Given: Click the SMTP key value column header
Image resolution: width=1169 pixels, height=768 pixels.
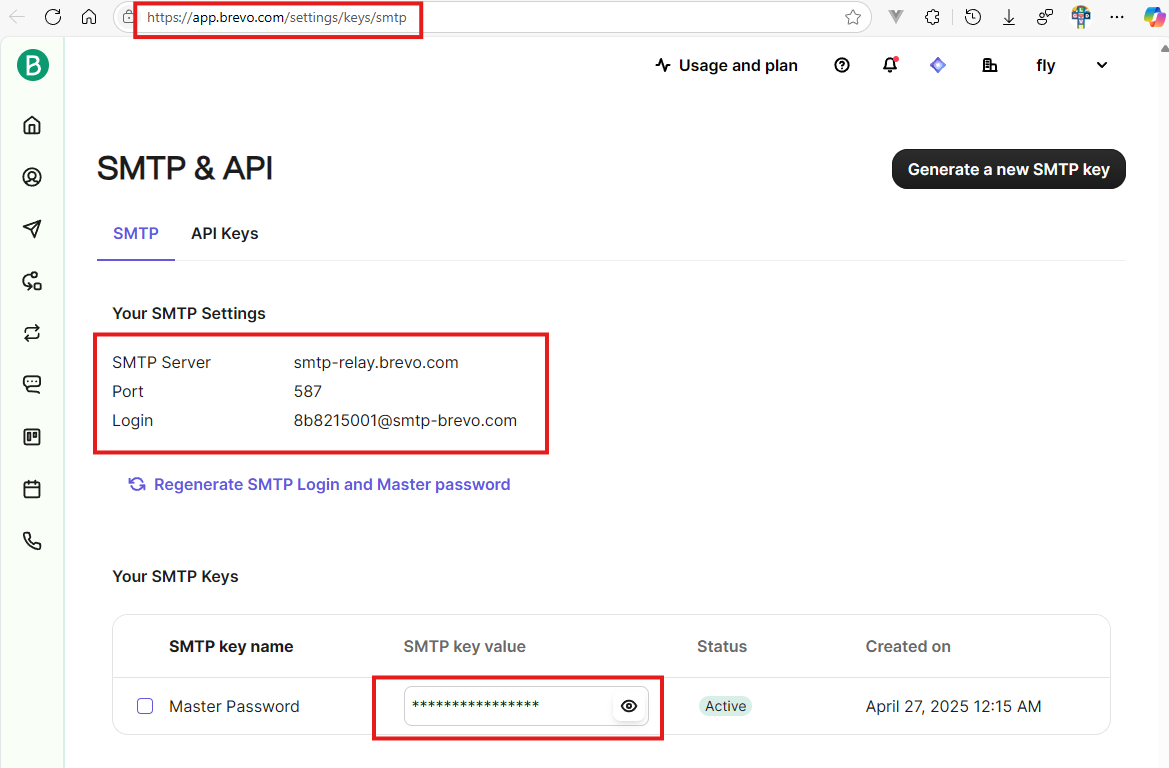Looking at the screenshot, I should (x=464, y=646).
